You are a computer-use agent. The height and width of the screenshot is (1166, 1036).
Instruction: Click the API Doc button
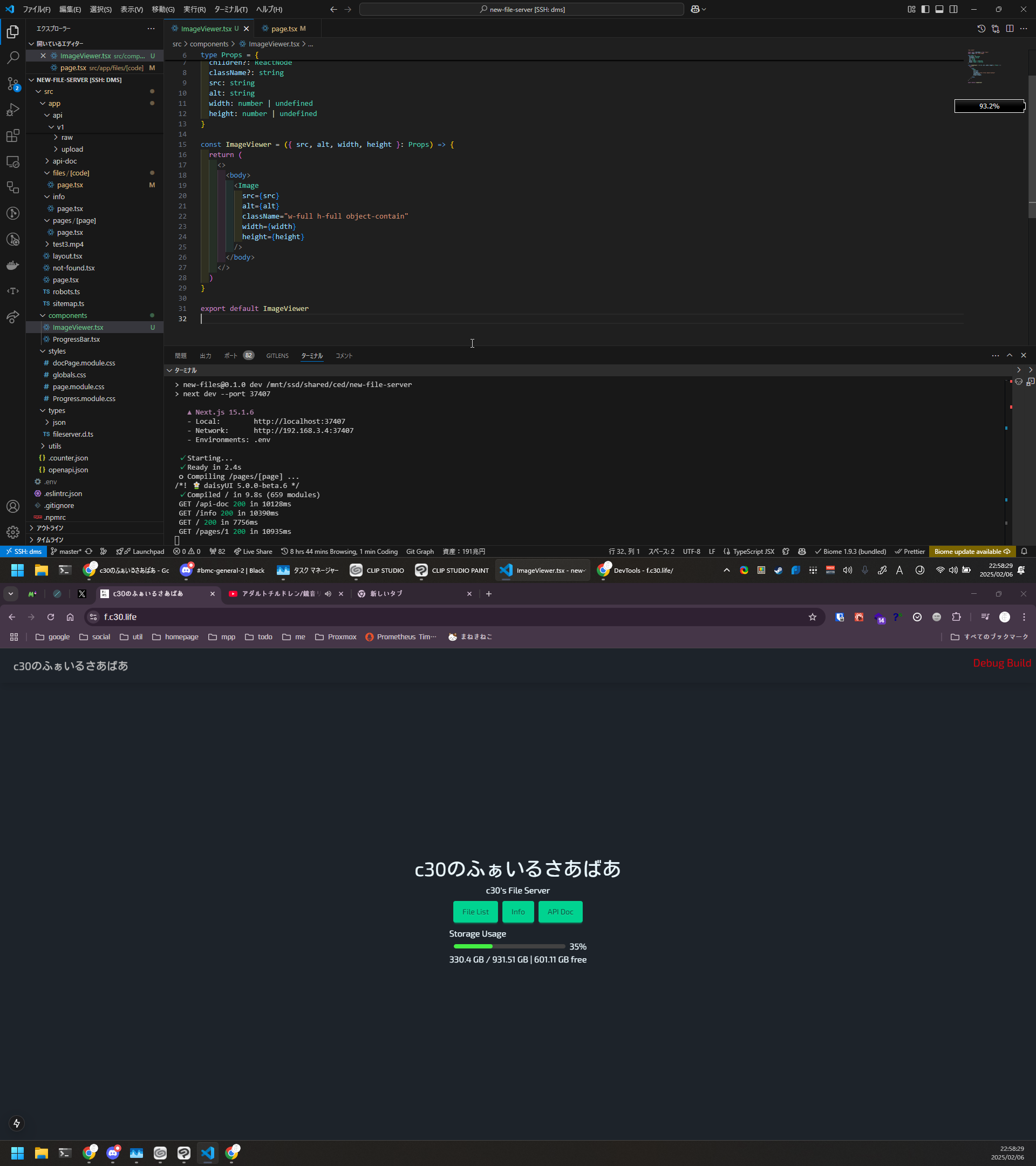click(x=560, y=912)
